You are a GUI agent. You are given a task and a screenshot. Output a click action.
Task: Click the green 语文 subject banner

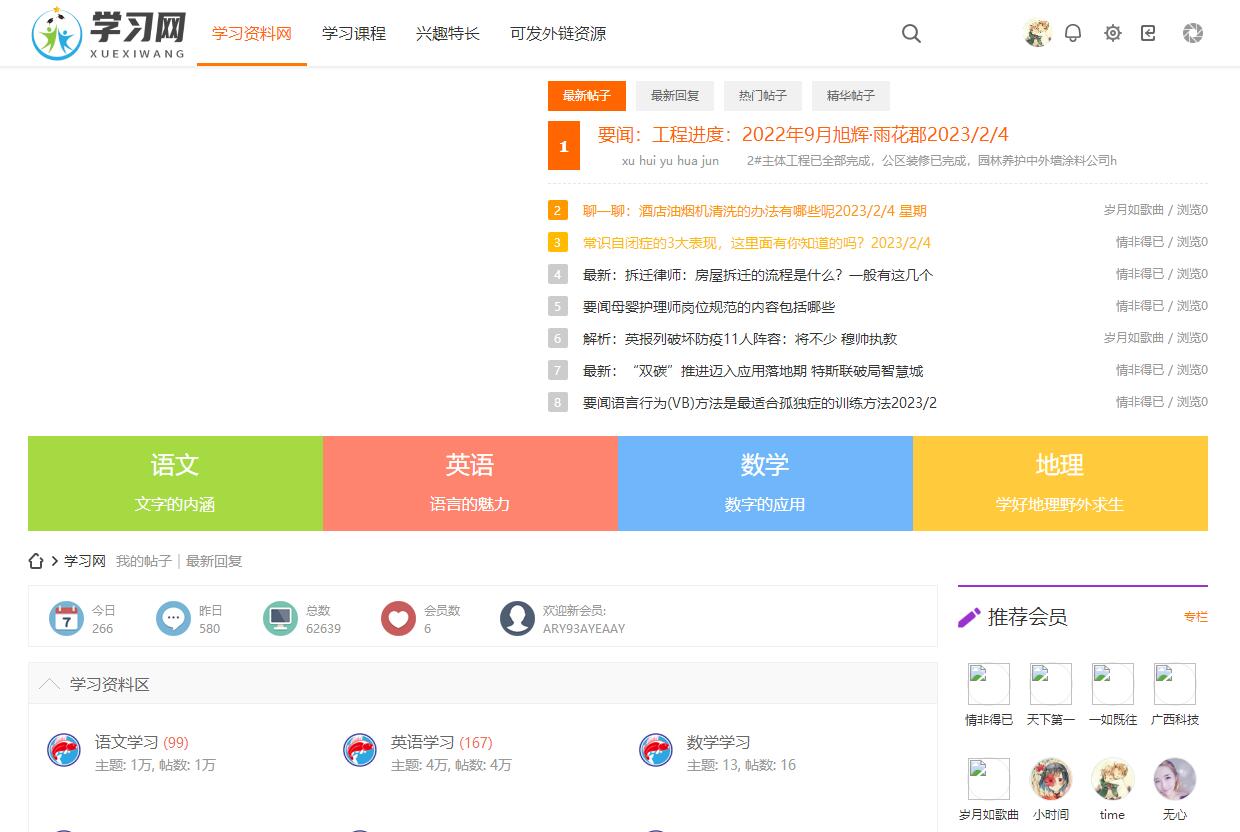click(175, 482)
